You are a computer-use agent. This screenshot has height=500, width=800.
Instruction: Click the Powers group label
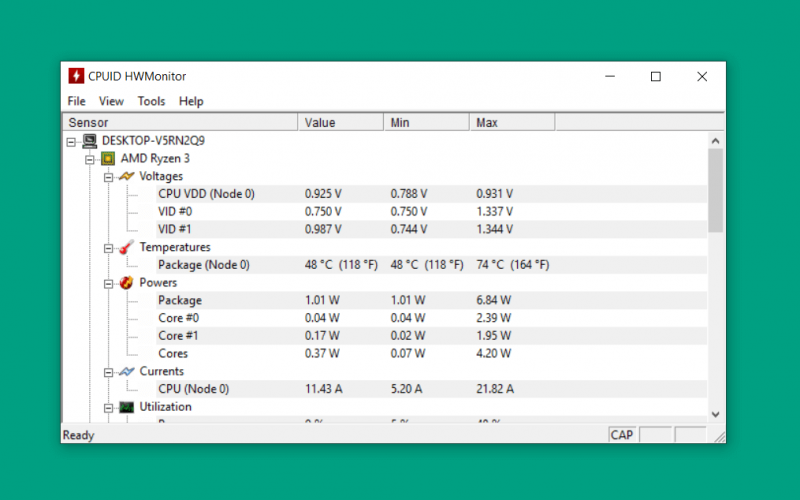[158, 283]
